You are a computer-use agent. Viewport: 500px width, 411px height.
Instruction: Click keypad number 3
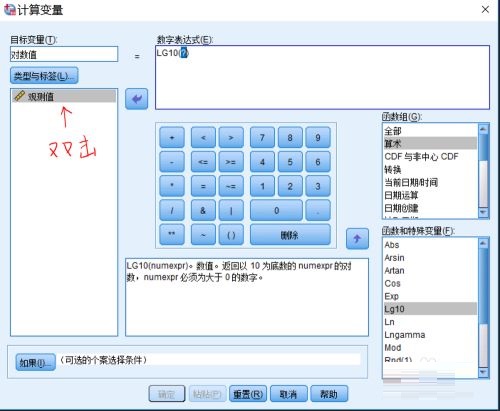(318, 186)
